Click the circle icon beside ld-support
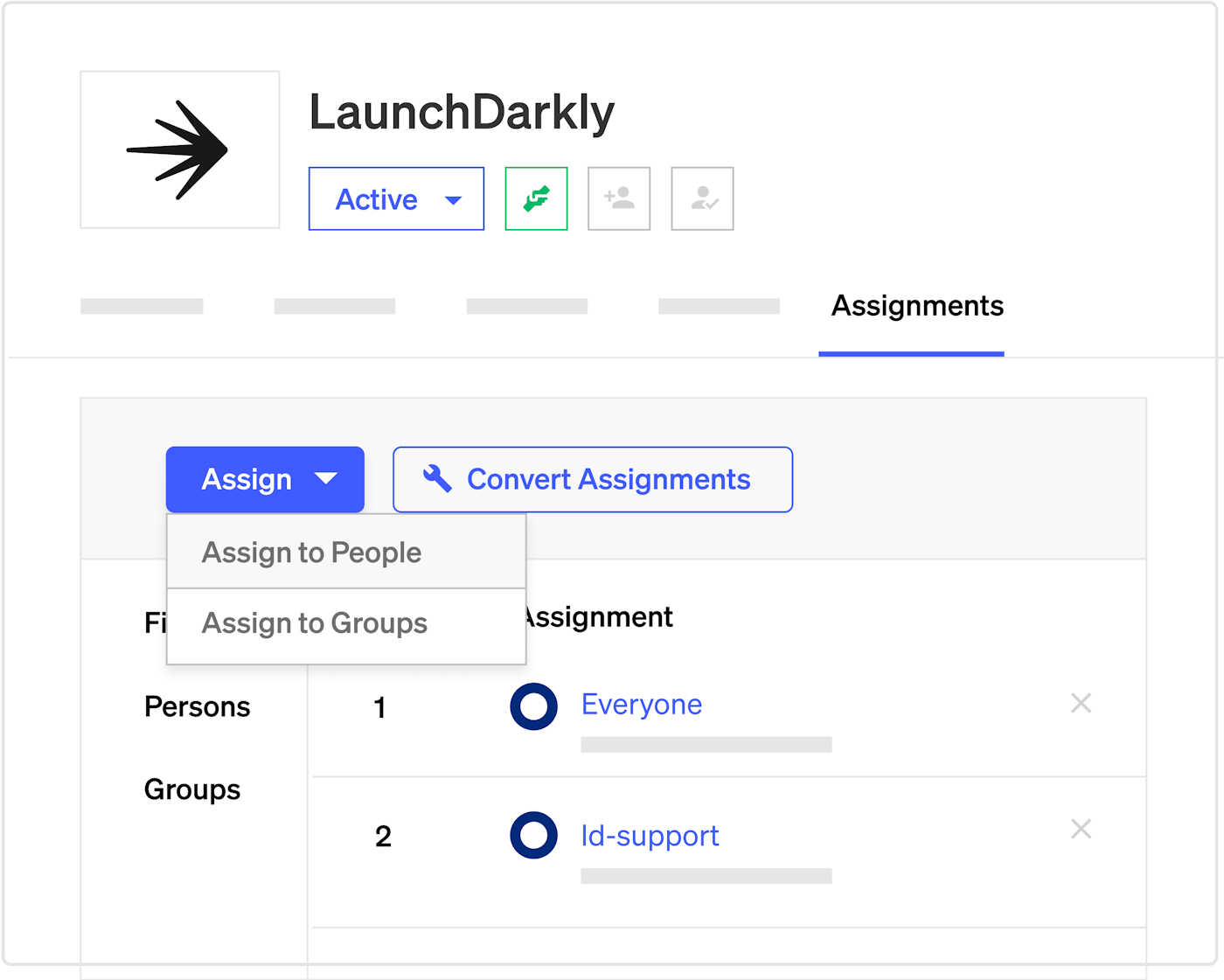 [534, 835]
